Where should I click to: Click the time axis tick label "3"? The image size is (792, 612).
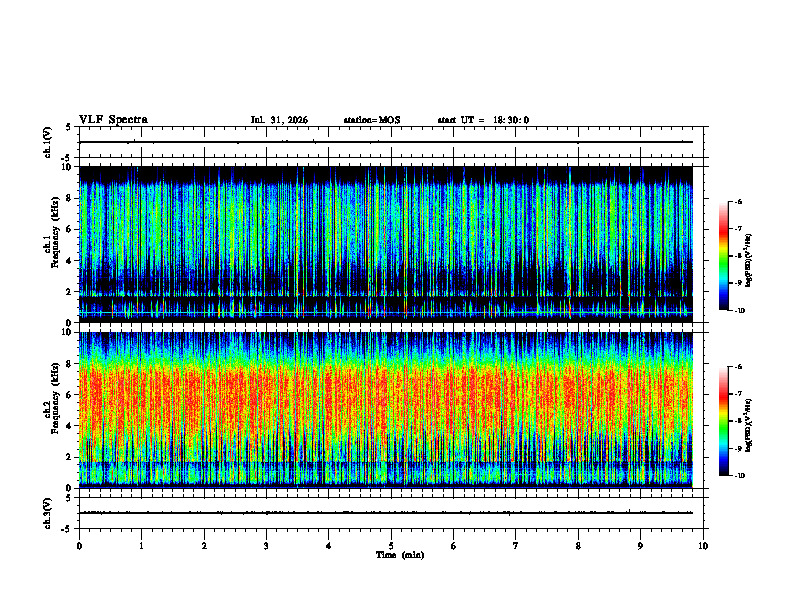coord(266,546)
